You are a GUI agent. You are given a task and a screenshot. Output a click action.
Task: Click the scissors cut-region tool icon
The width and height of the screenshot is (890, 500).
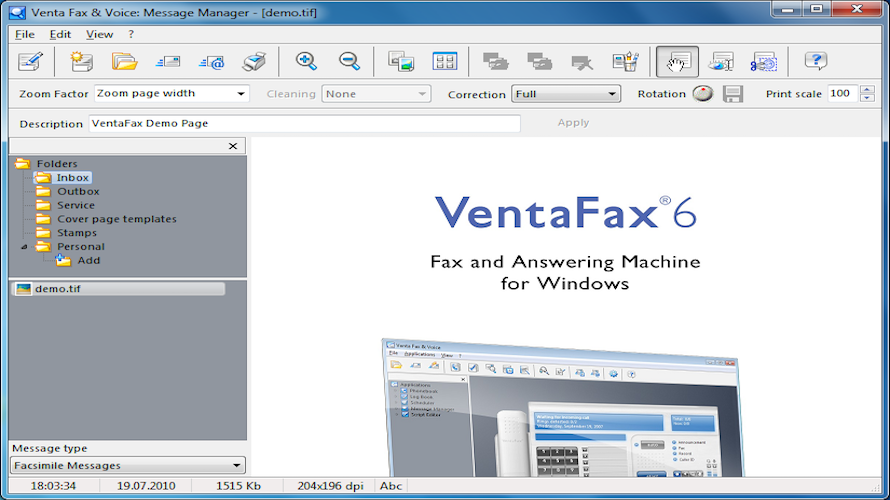tap(764, 61)
